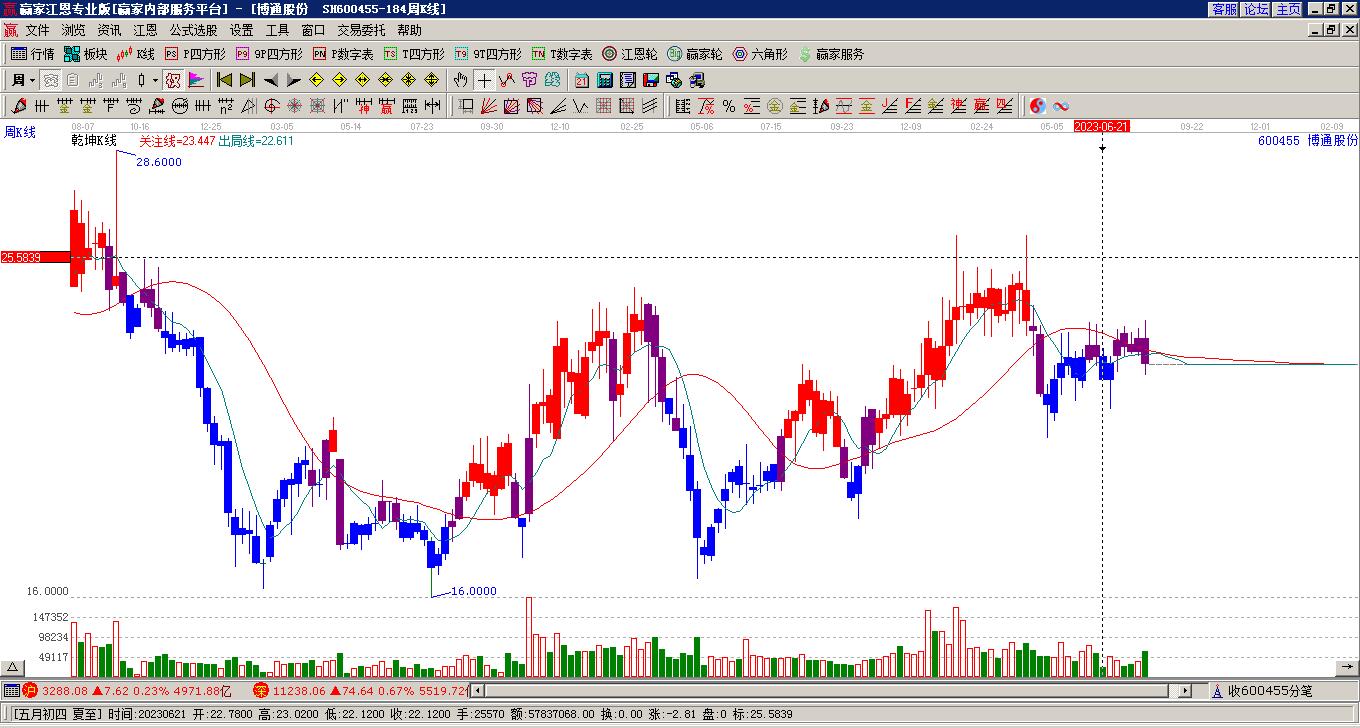The height and width of the screenshot is (728, 1360).
Task: Select the hand pan tool
Action: point(460,80)
